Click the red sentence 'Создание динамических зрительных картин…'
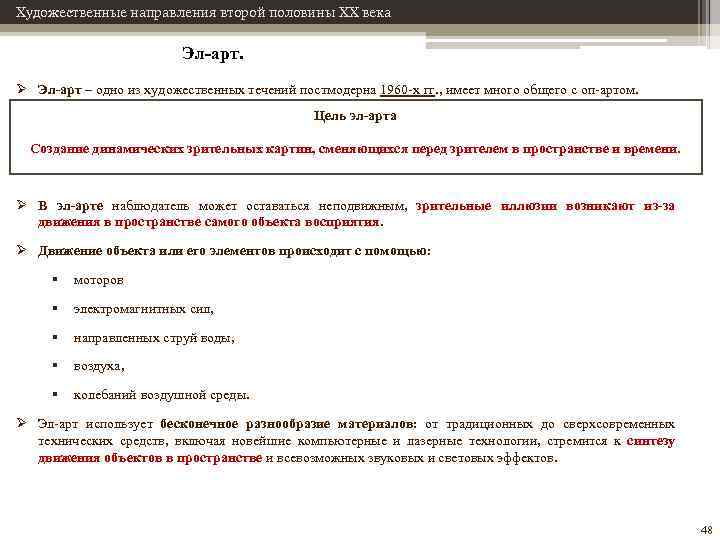The height and width of the screenshot is (540, 720). [x=355, y=149]
